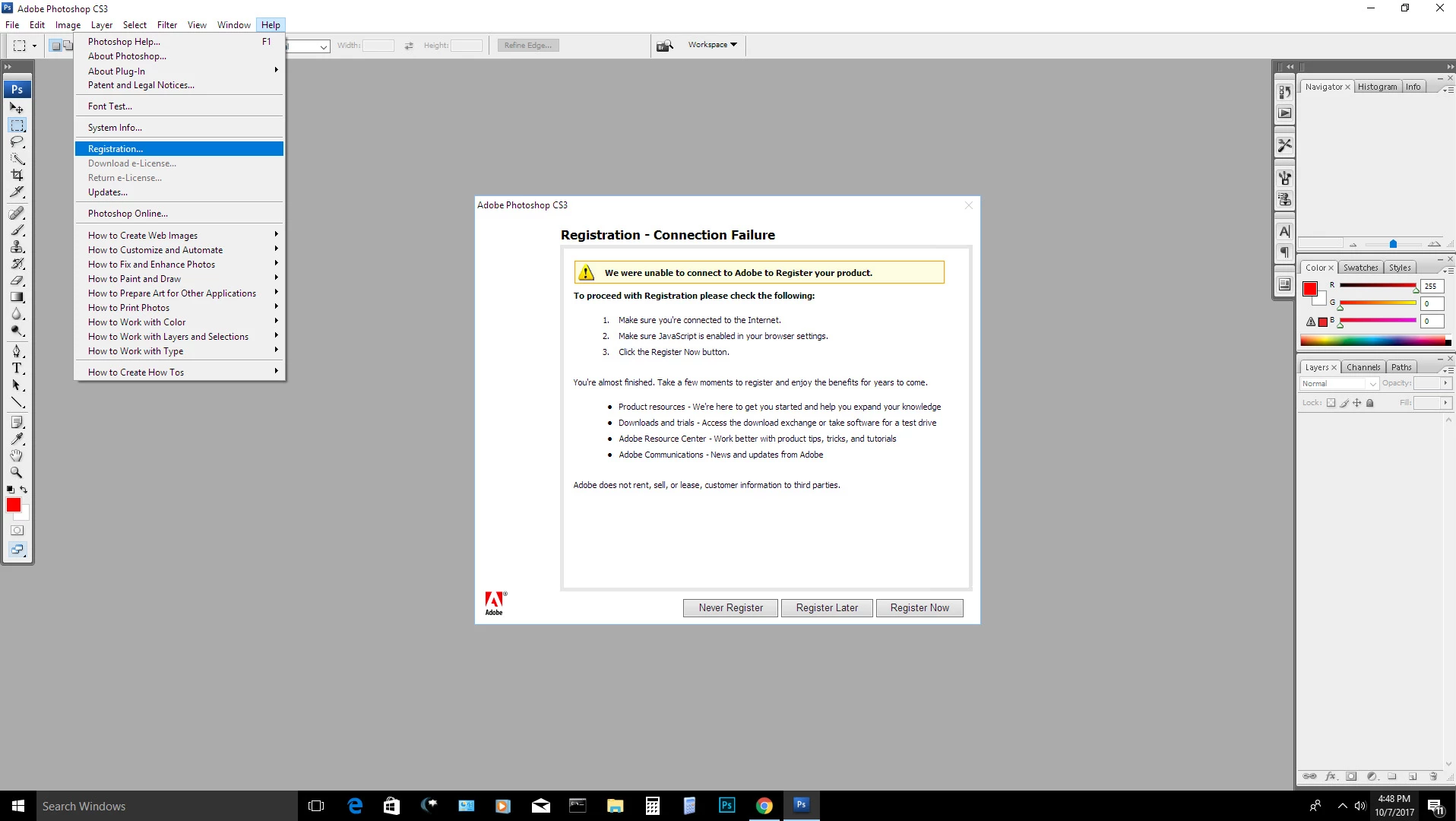Open the Paragraph panel dock icon
Viewport: 1456px width, 821px height.
point(1284,252)
